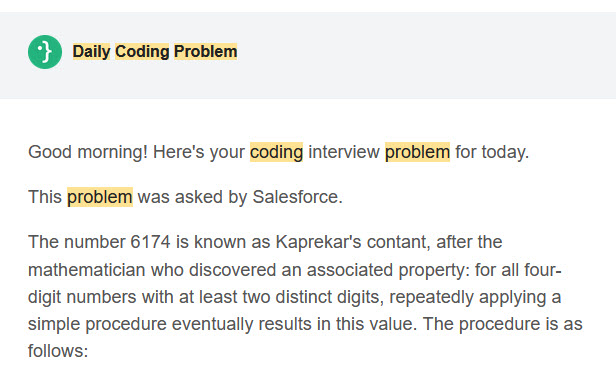Click the word "Salesforce" in the email body

pyautogui.click(x=297, y=197)
